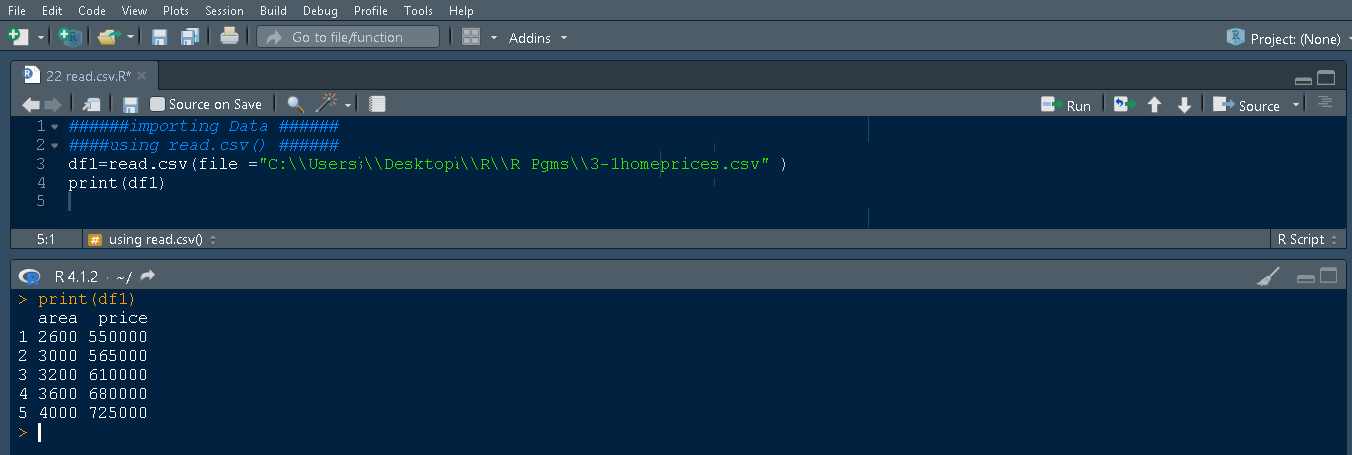1352x455 pixels.
Task: Open the Debug menu
Action: pyautogui.click(x=320, y=10)
